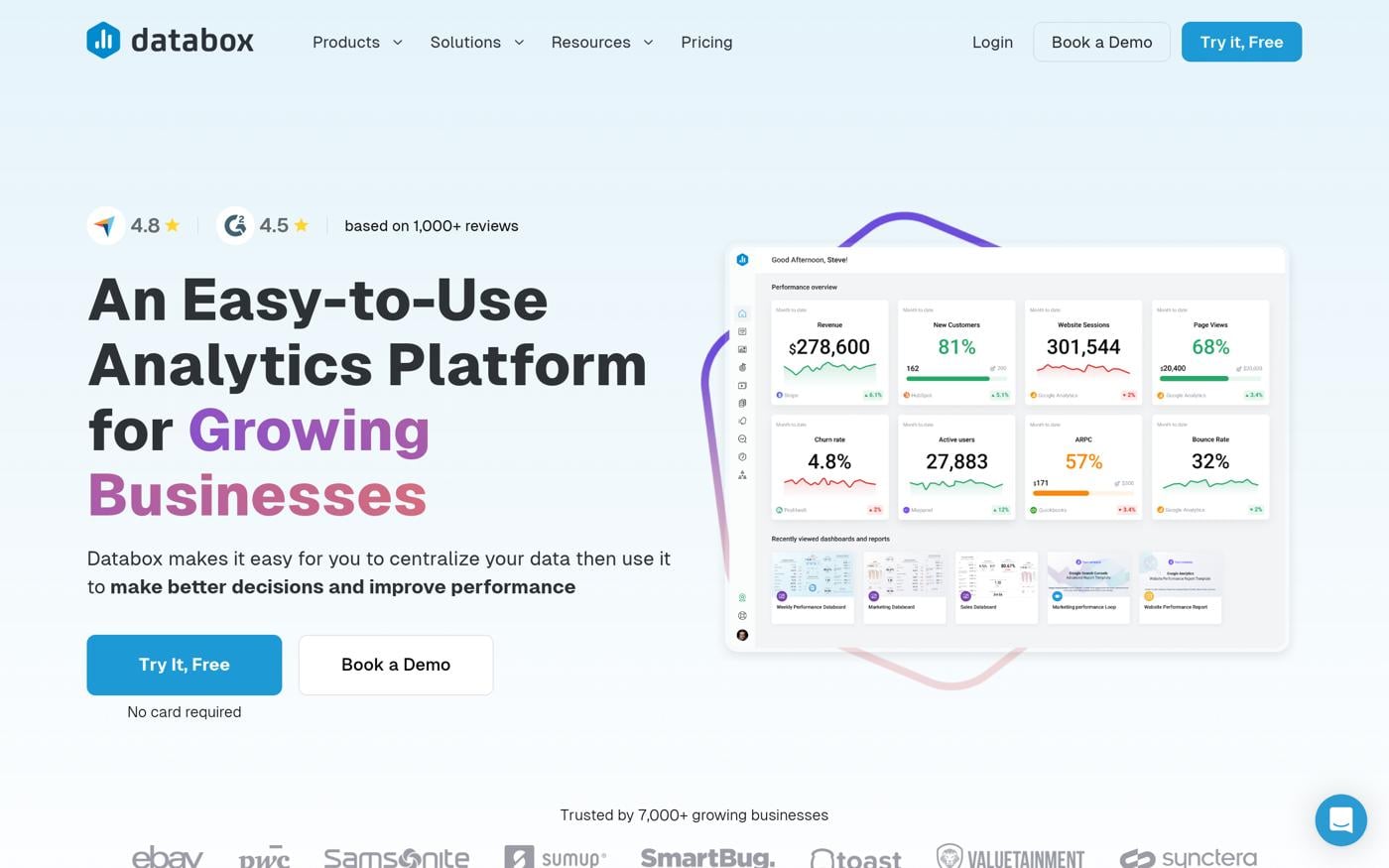Open the ARPC progress gauge widget
This screenshot has width=1389, height=868.
point(1083,466)
